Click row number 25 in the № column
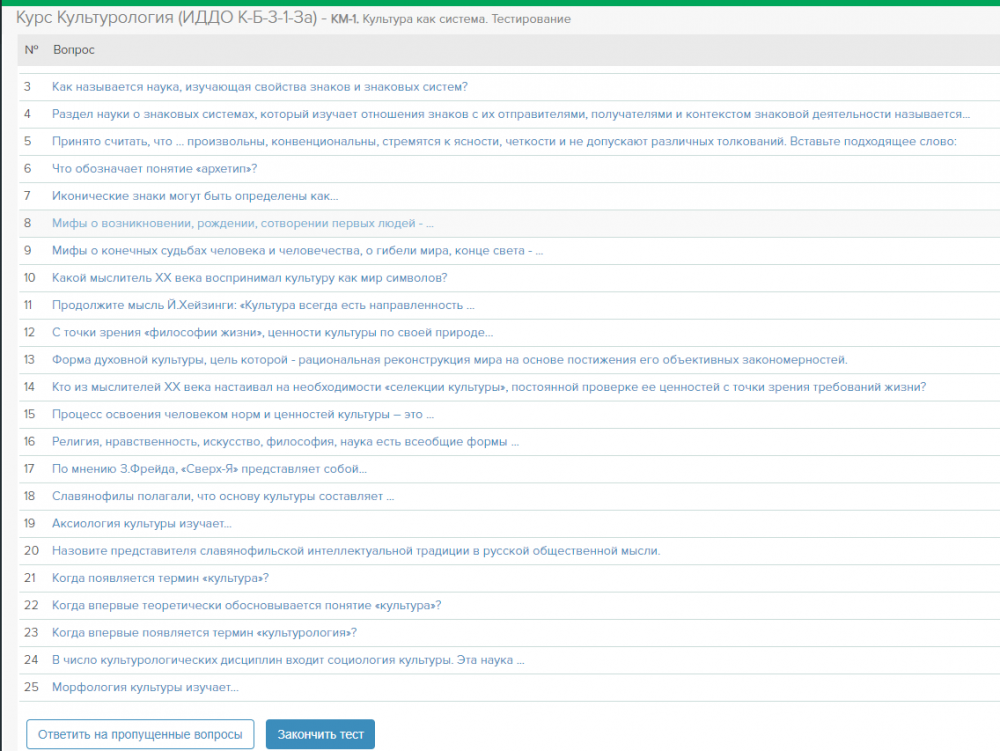The image size is (1000, 751). point(31,687)
